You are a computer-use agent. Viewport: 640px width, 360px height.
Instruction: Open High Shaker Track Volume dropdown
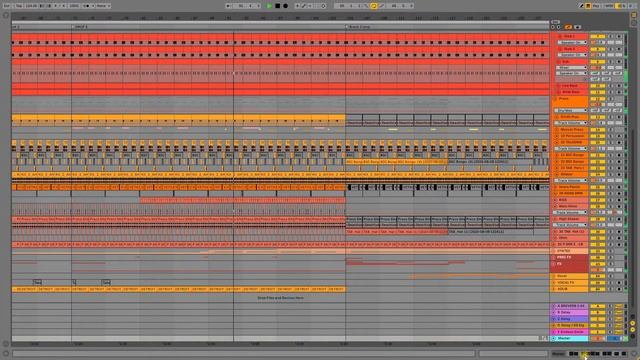[570, 225]
